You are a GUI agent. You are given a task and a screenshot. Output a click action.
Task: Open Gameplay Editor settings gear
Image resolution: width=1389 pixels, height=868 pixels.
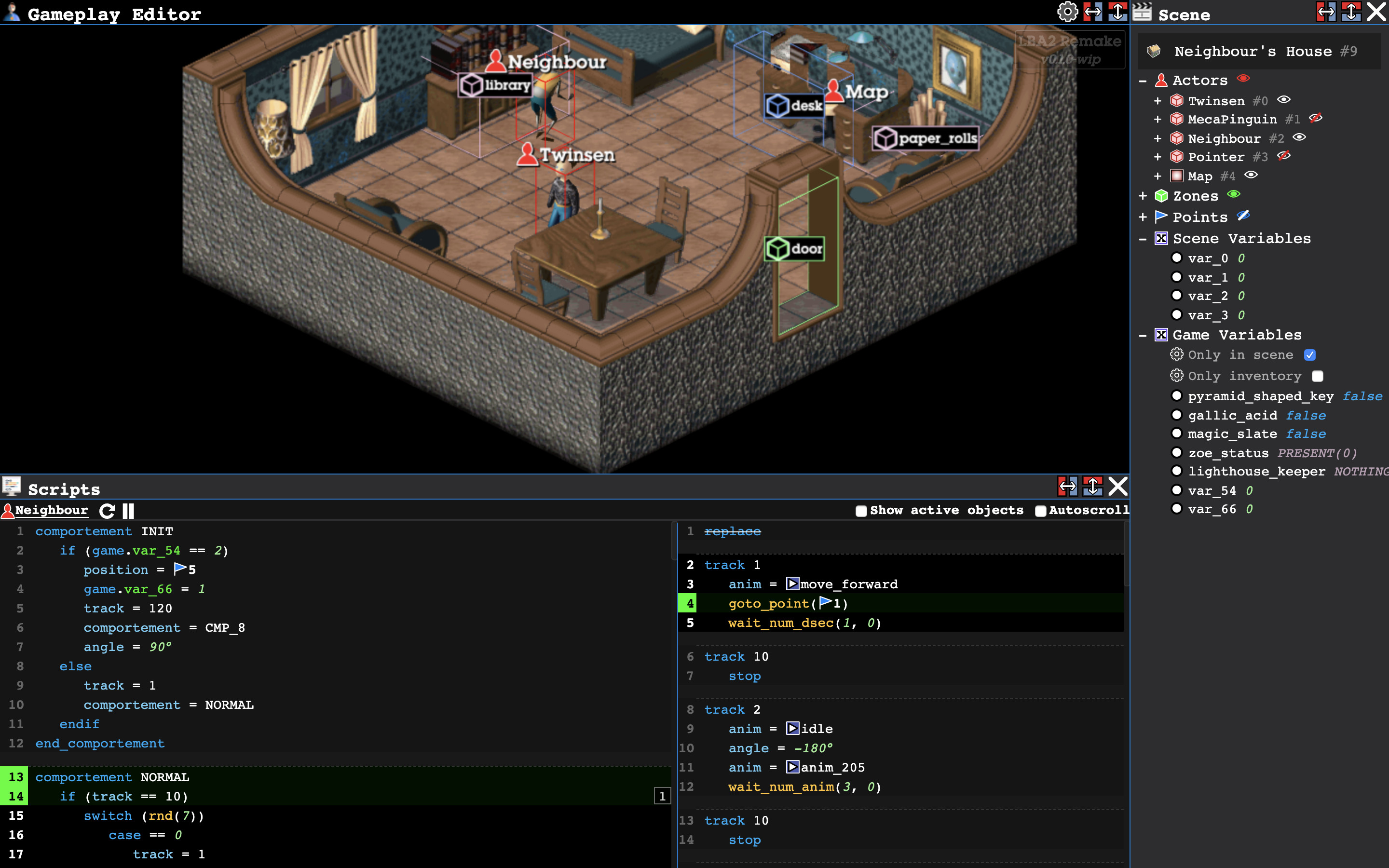coord(1067,12)
